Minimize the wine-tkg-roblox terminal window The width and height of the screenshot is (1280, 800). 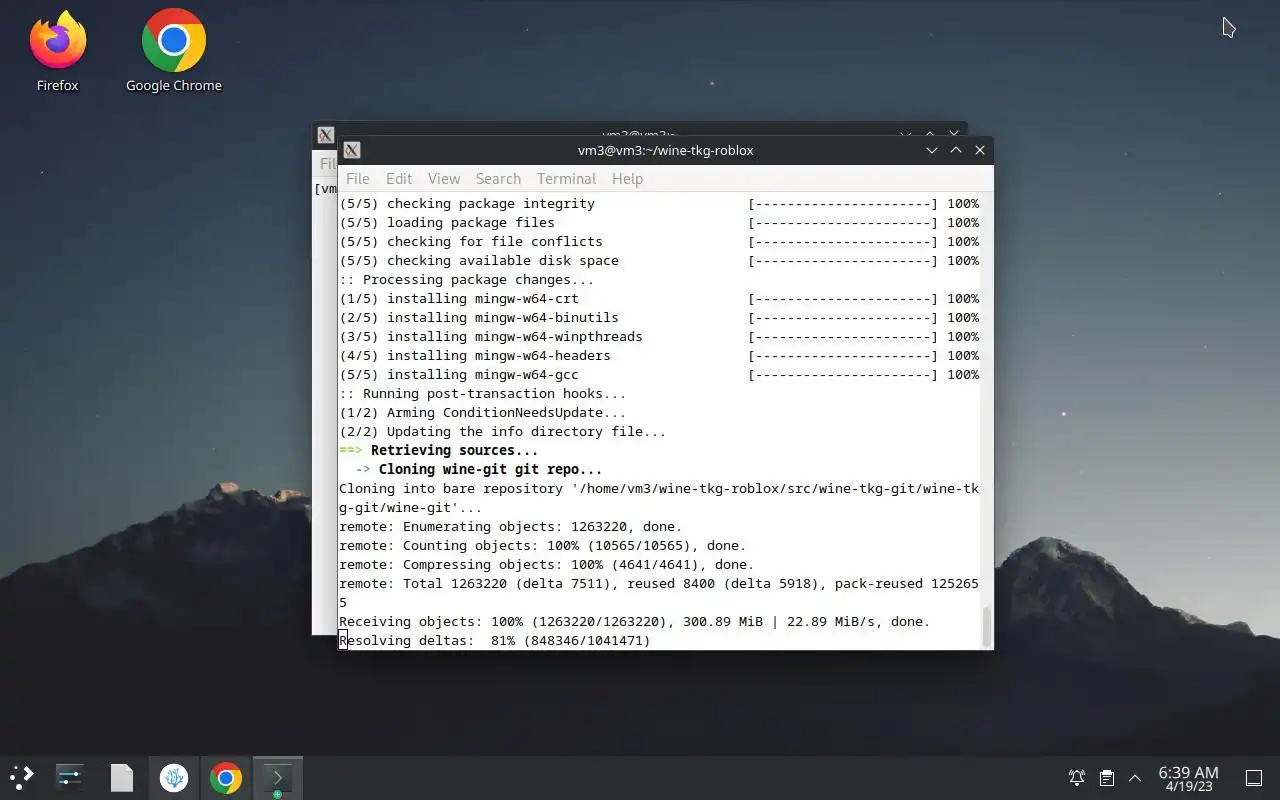(x=931, y=150)
